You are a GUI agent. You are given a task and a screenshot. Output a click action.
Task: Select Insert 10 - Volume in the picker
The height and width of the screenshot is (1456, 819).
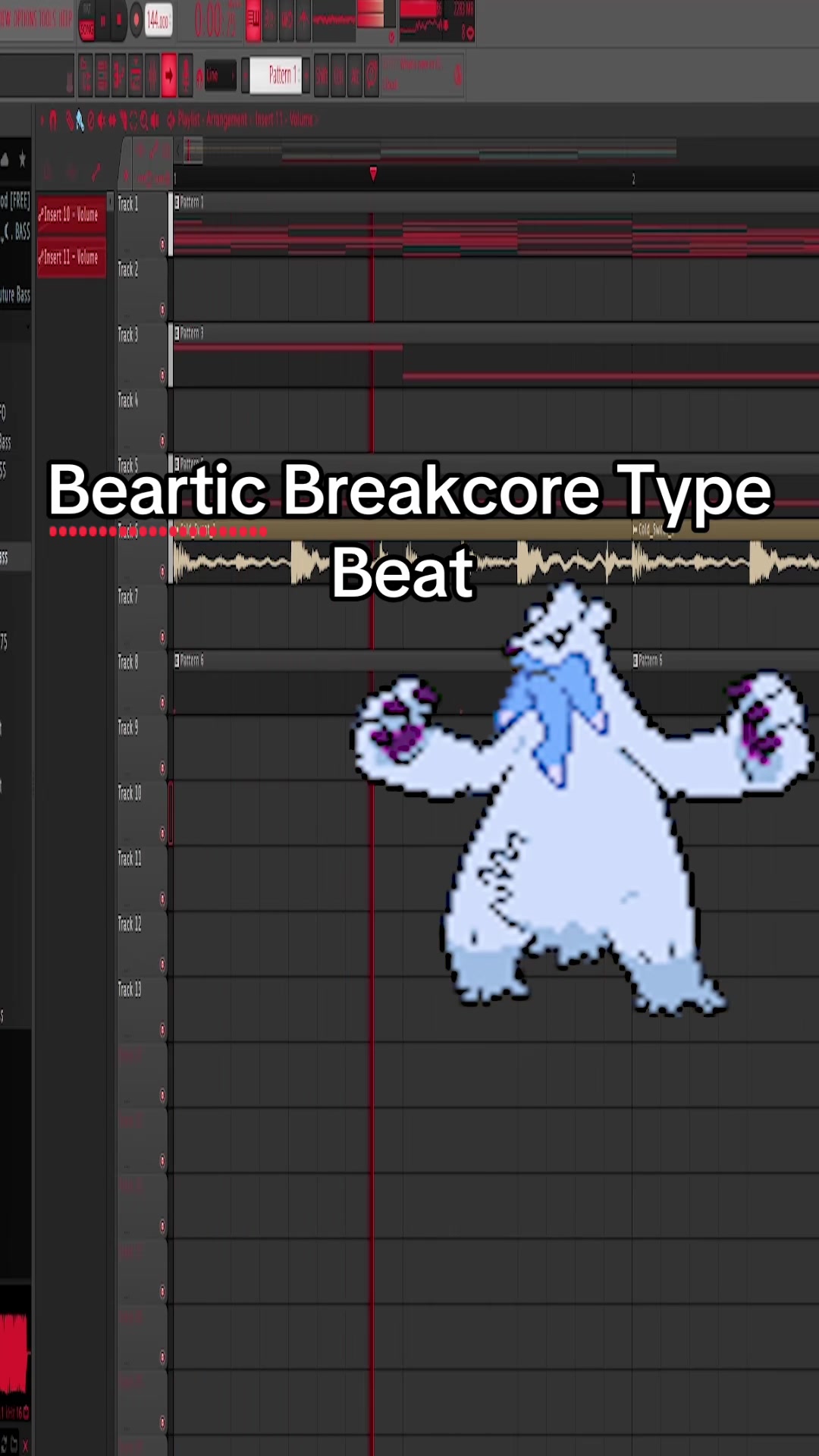(x=71, y=215)
